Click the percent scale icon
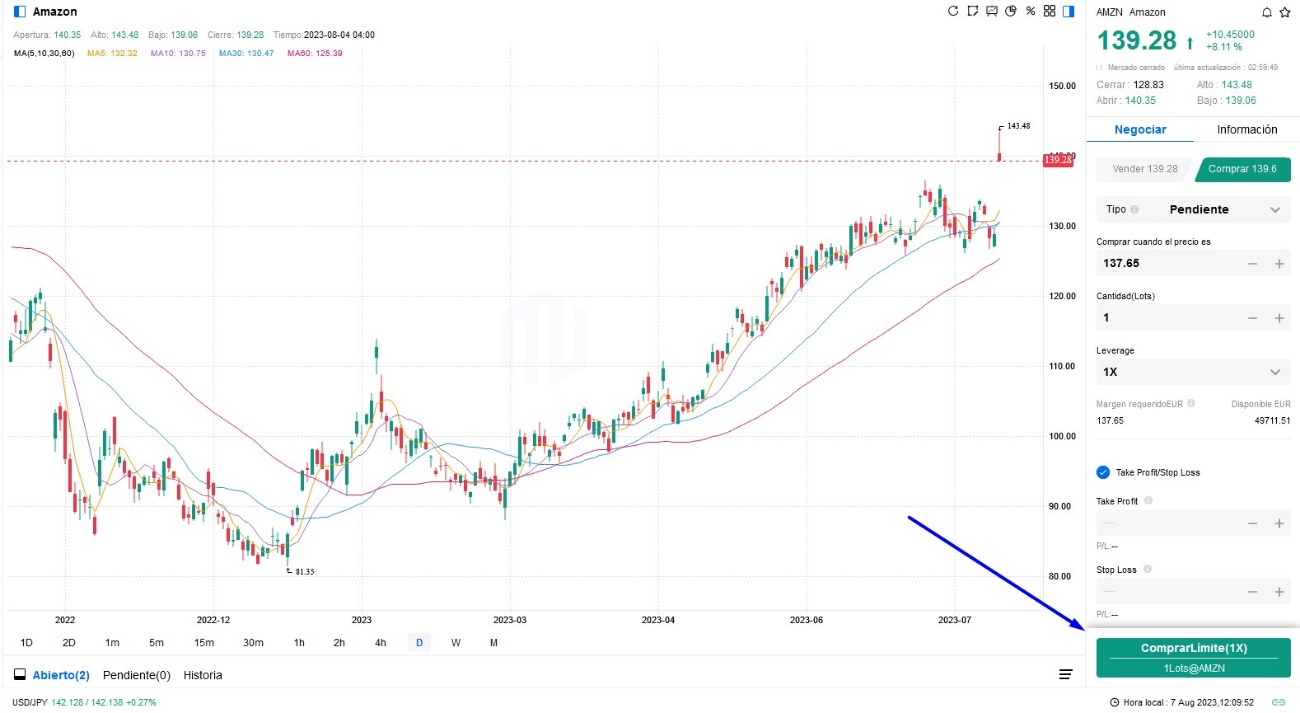The width and height of the screenshot is (1300, 713). coord(1030,11)
